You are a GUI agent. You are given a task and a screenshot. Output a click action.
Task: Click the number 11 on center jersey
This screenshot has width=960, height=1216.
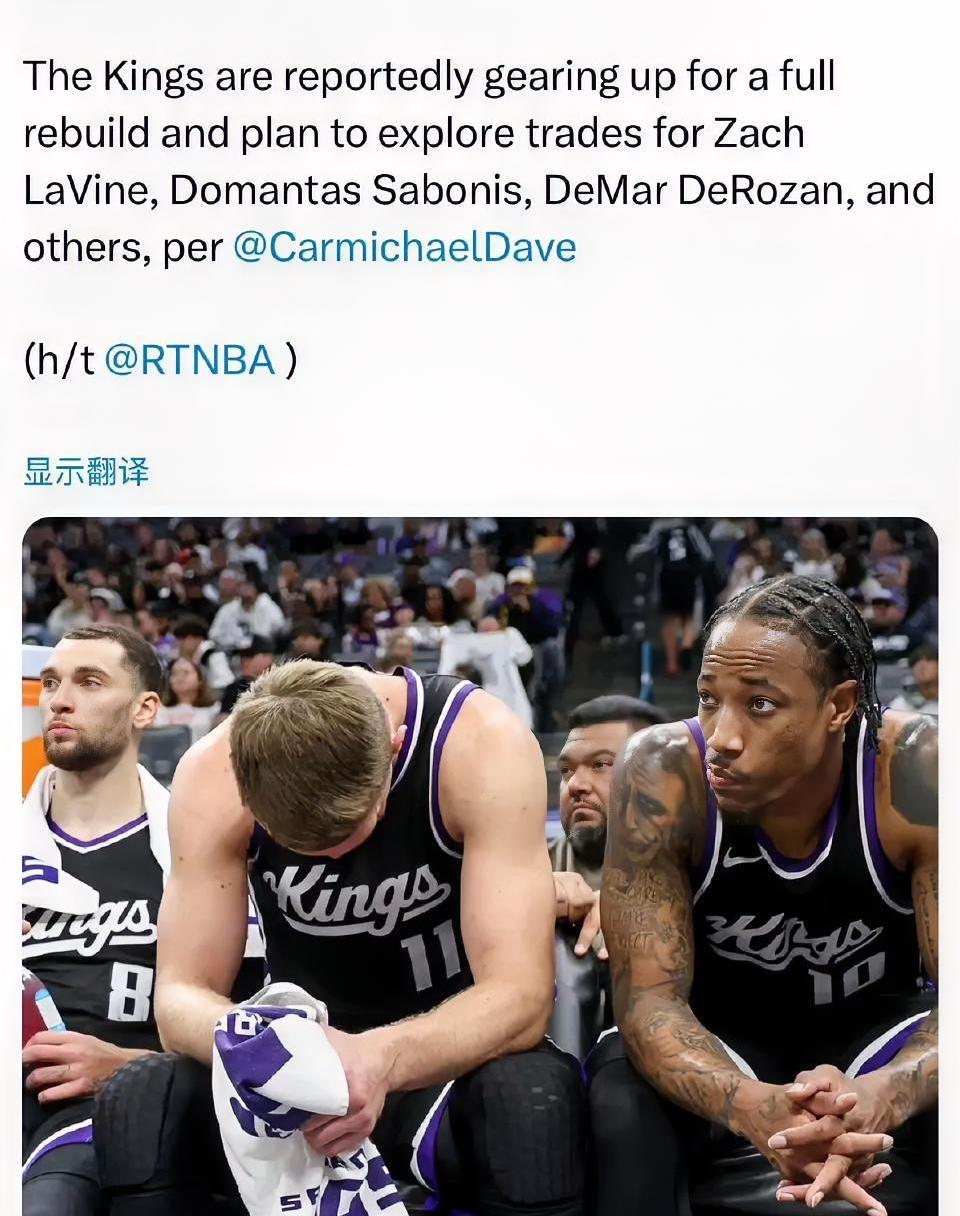tap(432, 953)
